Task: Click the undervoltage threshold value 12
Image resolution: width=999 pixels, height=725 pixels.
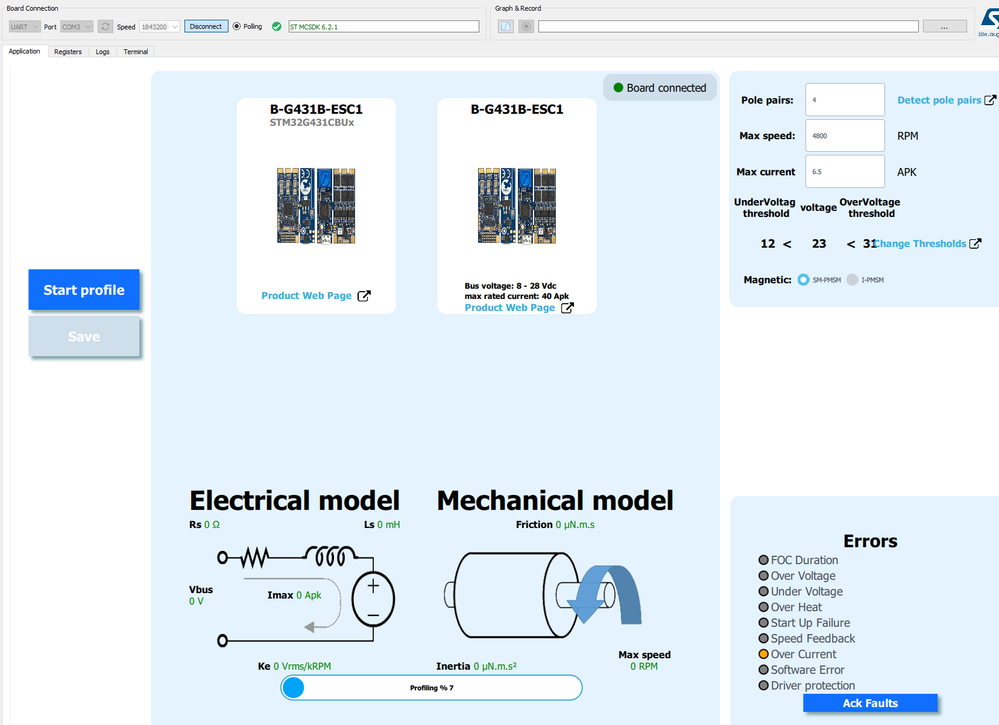Action: click(x=768, y=243)
